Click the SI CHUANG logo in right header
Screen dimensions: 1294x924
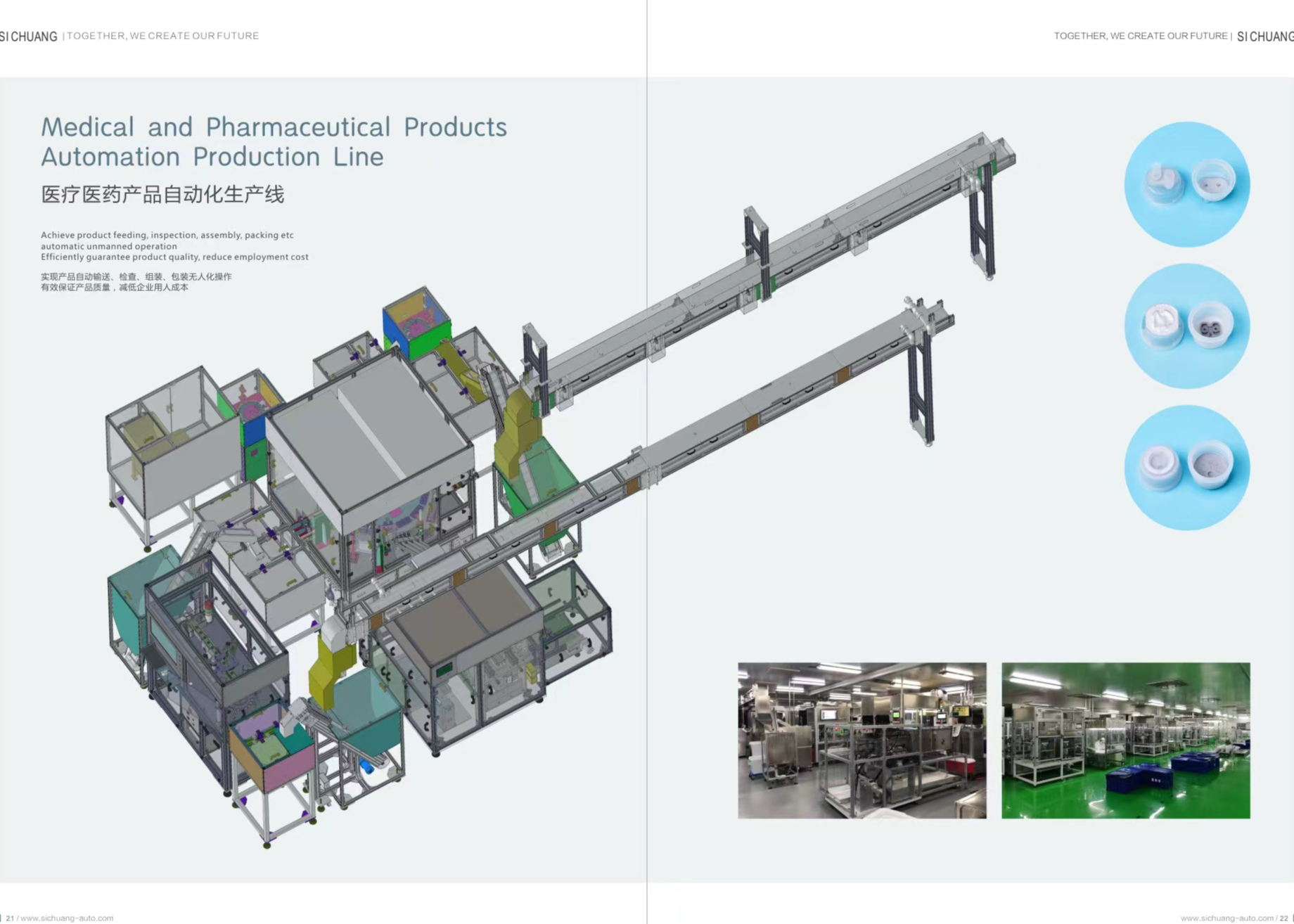coord(1264,37)
